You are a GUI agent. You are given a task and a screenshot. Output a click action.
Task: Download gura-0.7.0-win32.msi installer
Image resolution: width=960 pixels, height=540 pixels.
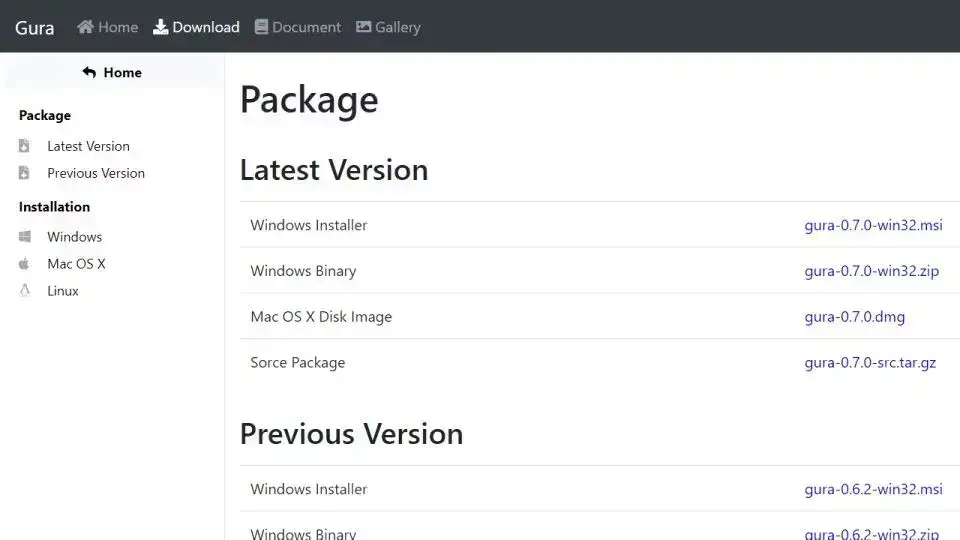pos(873,225)
